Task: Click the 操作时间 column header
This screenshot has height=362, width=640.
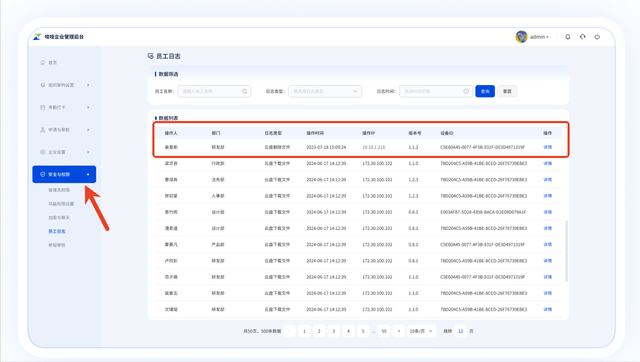Action: (x=315, y=133)
